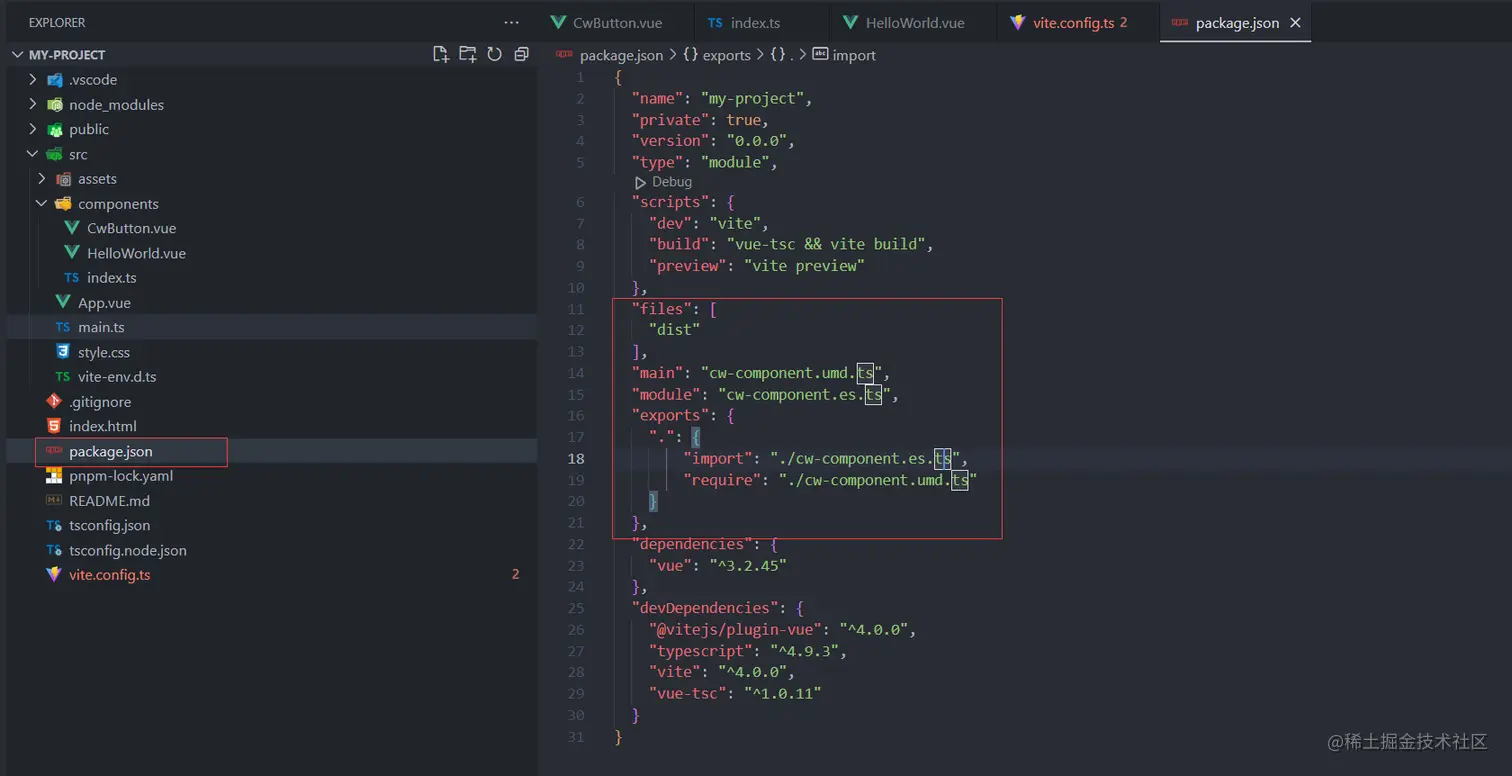1512x776 pixels.
Task: Click the error badge 2 beside vite.config.ts
Action: pos(516,575)
